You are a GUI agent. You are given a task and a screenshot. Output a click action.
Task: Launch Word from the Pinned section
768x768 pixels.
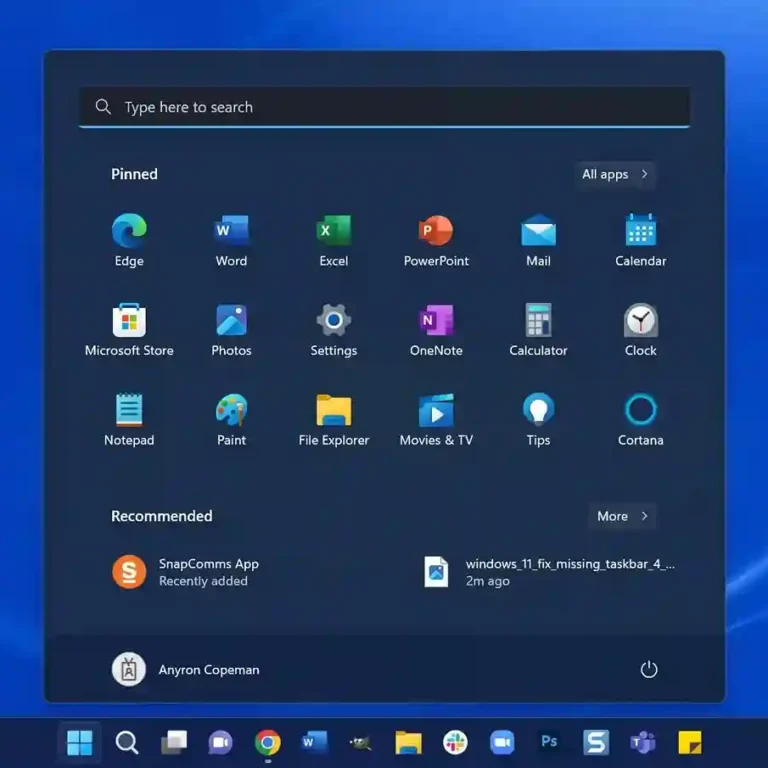point(231,240)
